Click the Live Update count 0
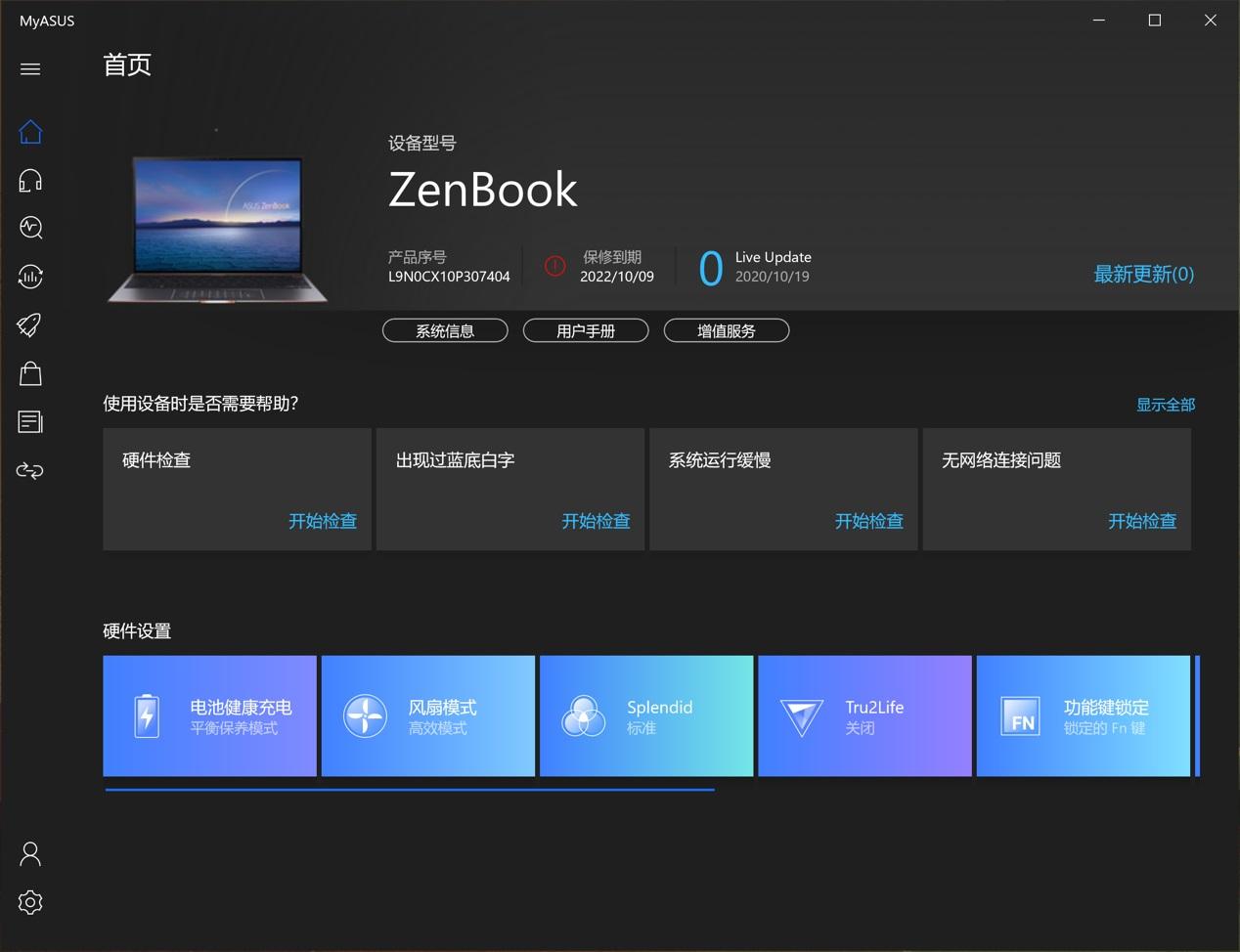The height and width of the screenshot is (952, 1240). click(711, 268)
